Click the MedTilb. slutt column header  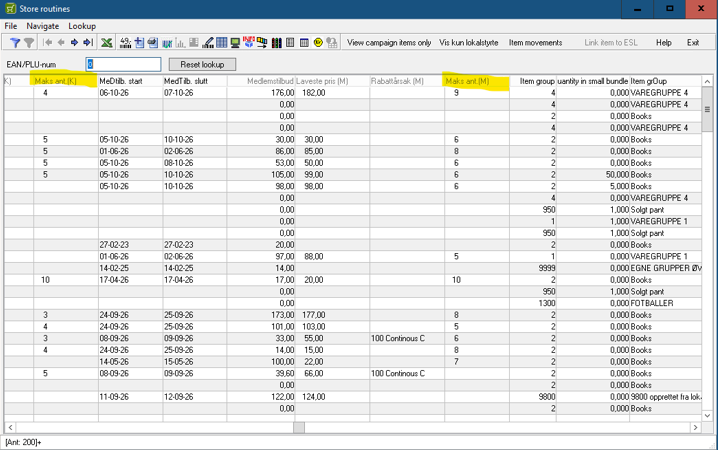click(x=195, y=81)
